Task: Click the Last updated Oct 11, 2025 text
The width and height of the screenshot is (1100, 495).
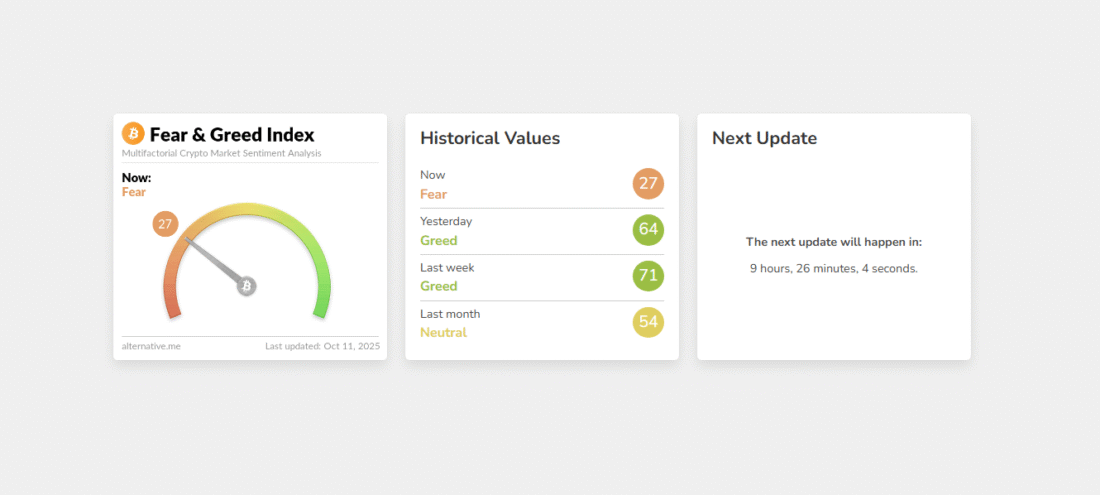Action: click(x=322, y=346)
